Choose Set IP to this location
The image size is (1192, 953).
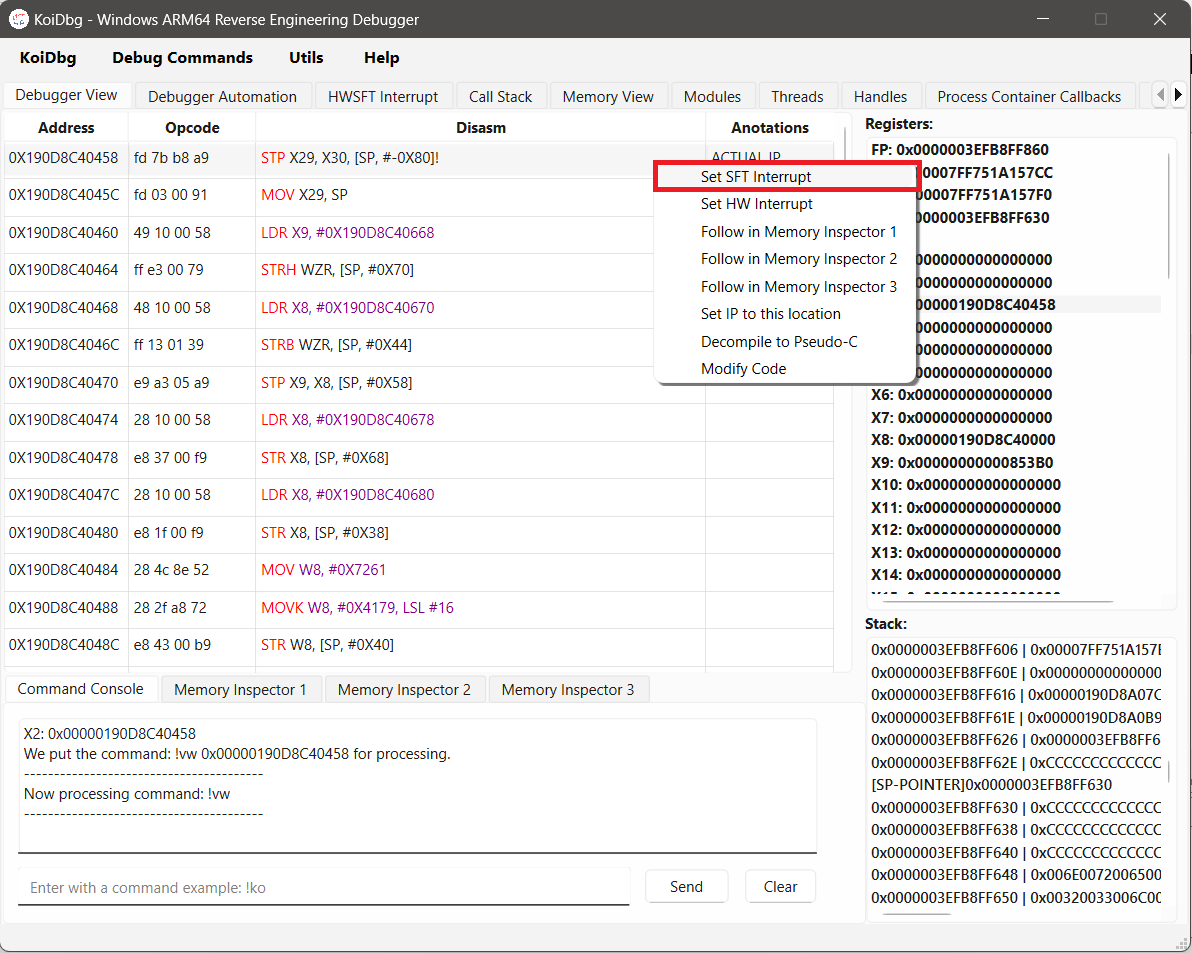pos(785,314)
